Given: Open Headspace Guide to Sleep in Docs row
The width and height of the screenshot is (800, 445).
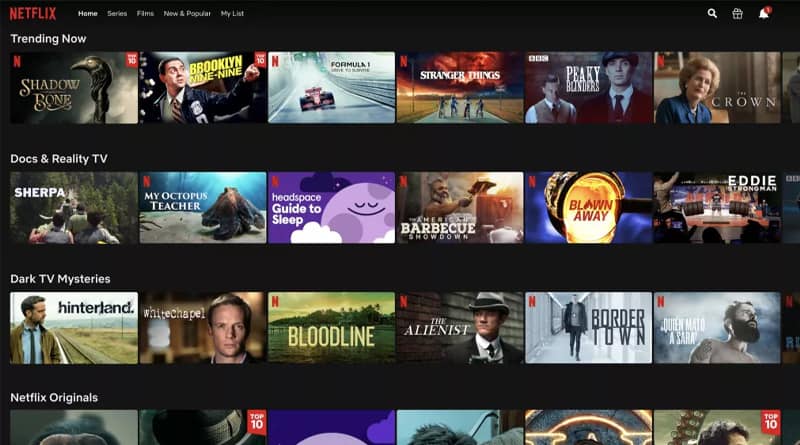Looking at the screenshot, I should tap(332, 208).
